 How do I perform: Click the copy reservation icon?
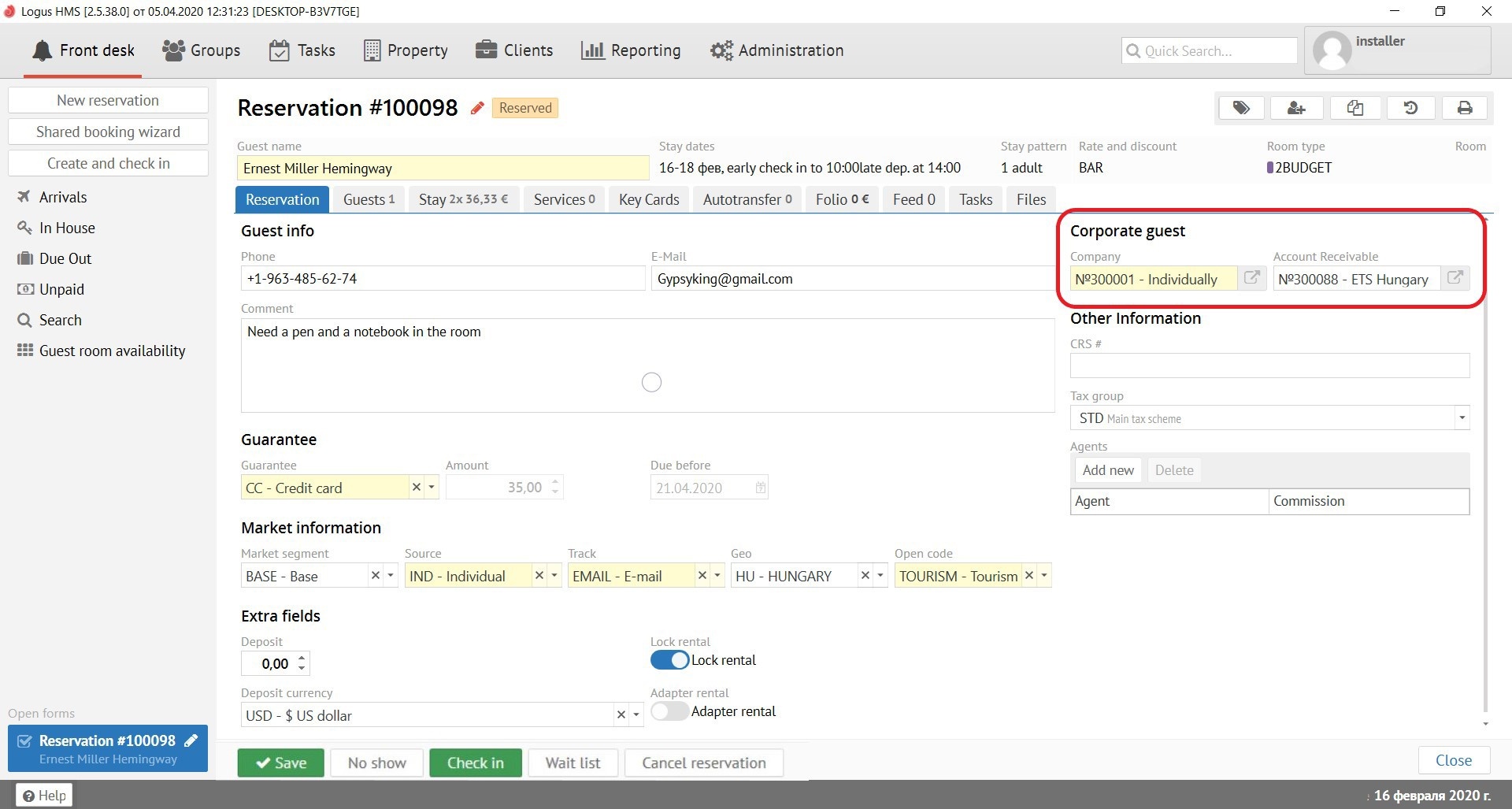[x=1354, y=108]
